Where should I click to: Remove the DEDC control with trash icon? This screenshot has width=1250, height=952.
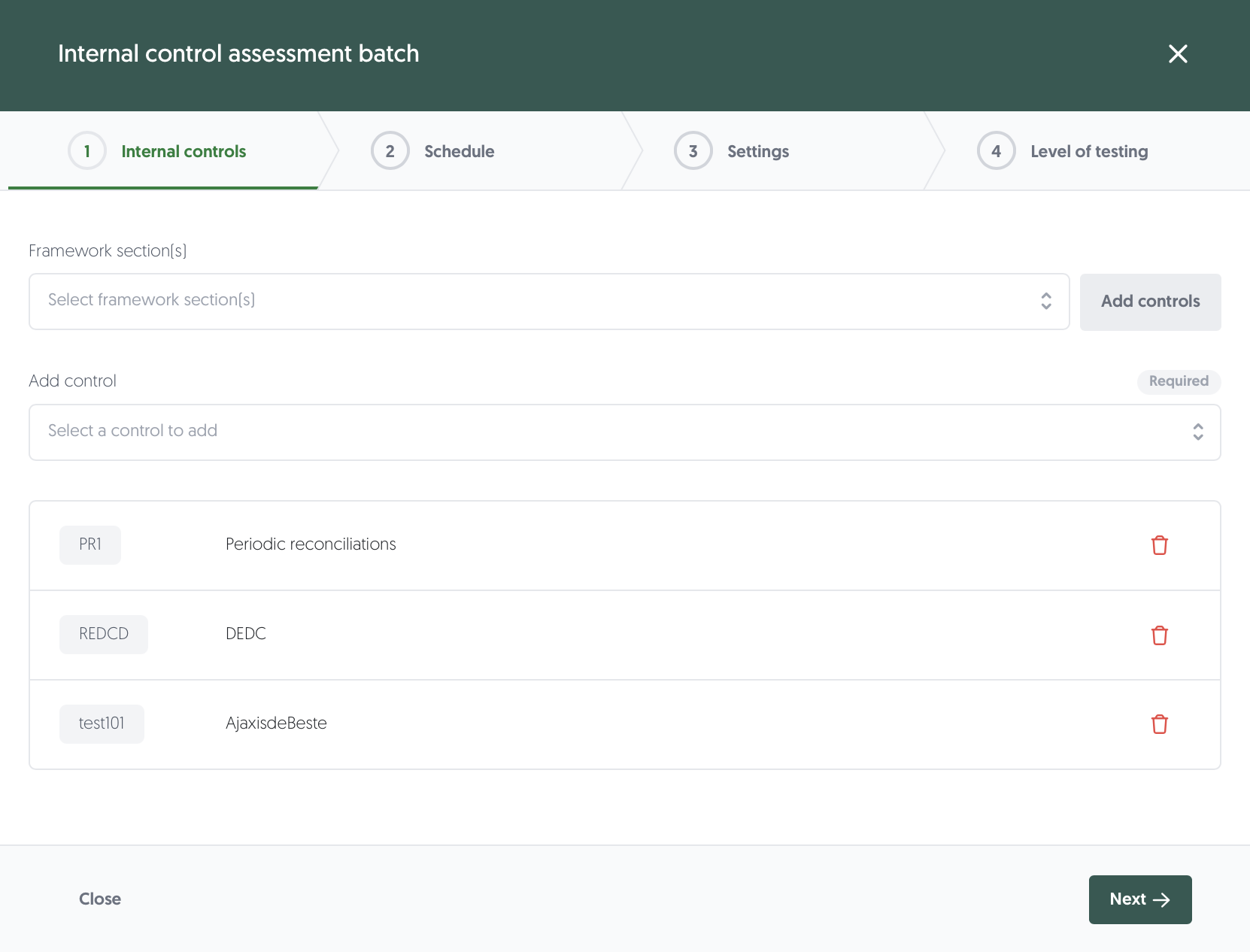pyautogui.click(x=1159, y=635)
